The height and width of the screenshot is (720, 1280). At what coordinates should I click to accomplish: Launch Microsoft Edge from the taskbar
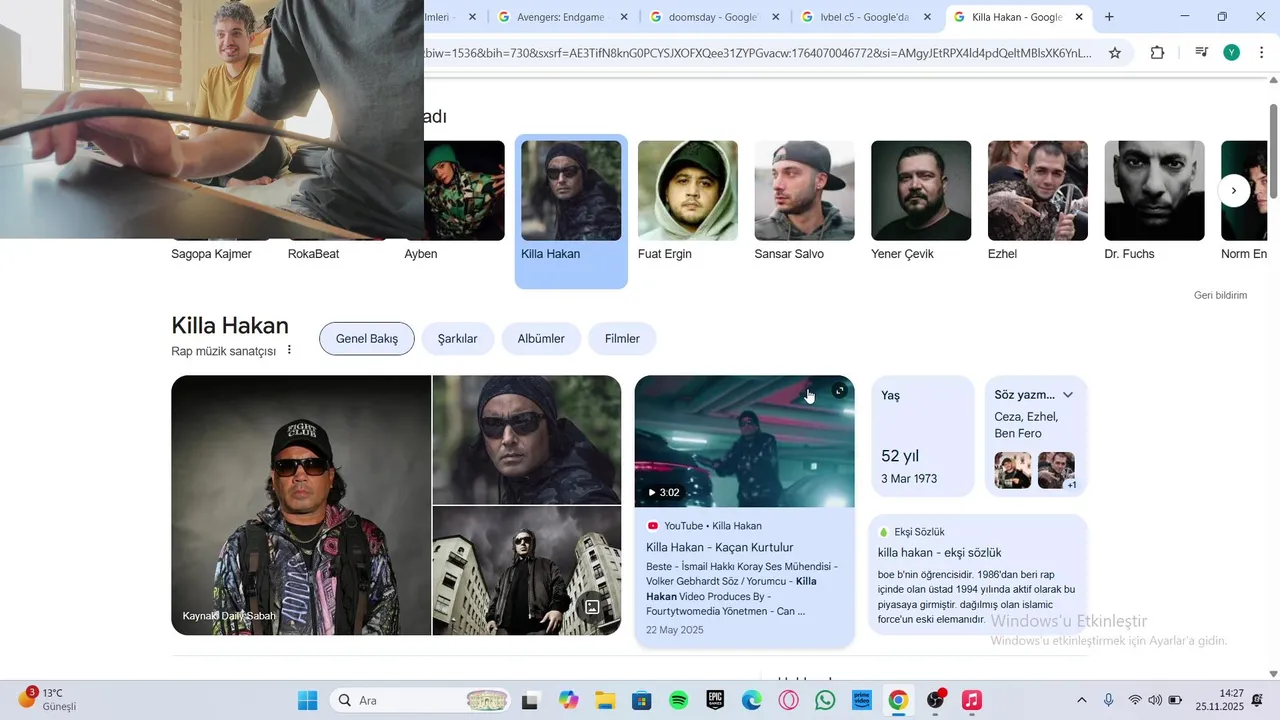click(x=752, y=700)
